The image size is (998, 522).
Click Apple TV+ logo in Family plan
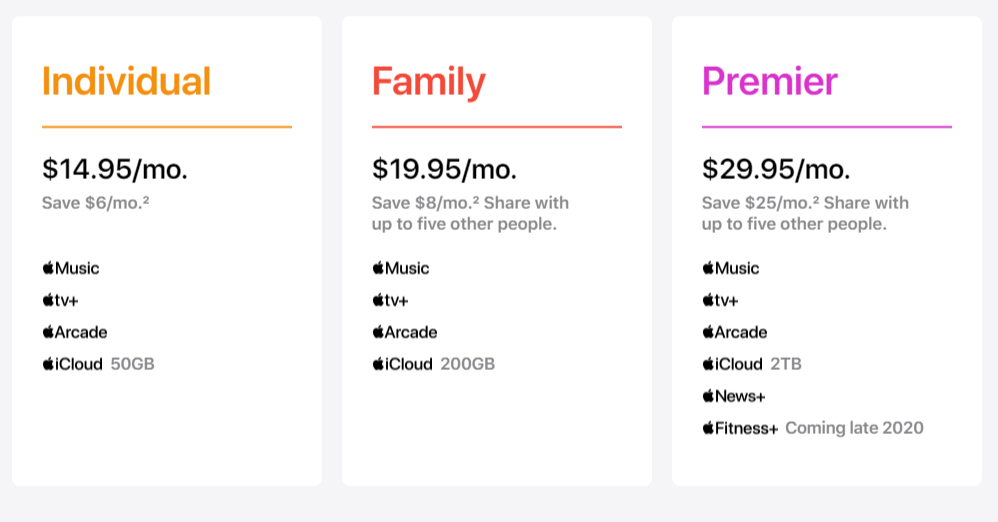(390, 300)
